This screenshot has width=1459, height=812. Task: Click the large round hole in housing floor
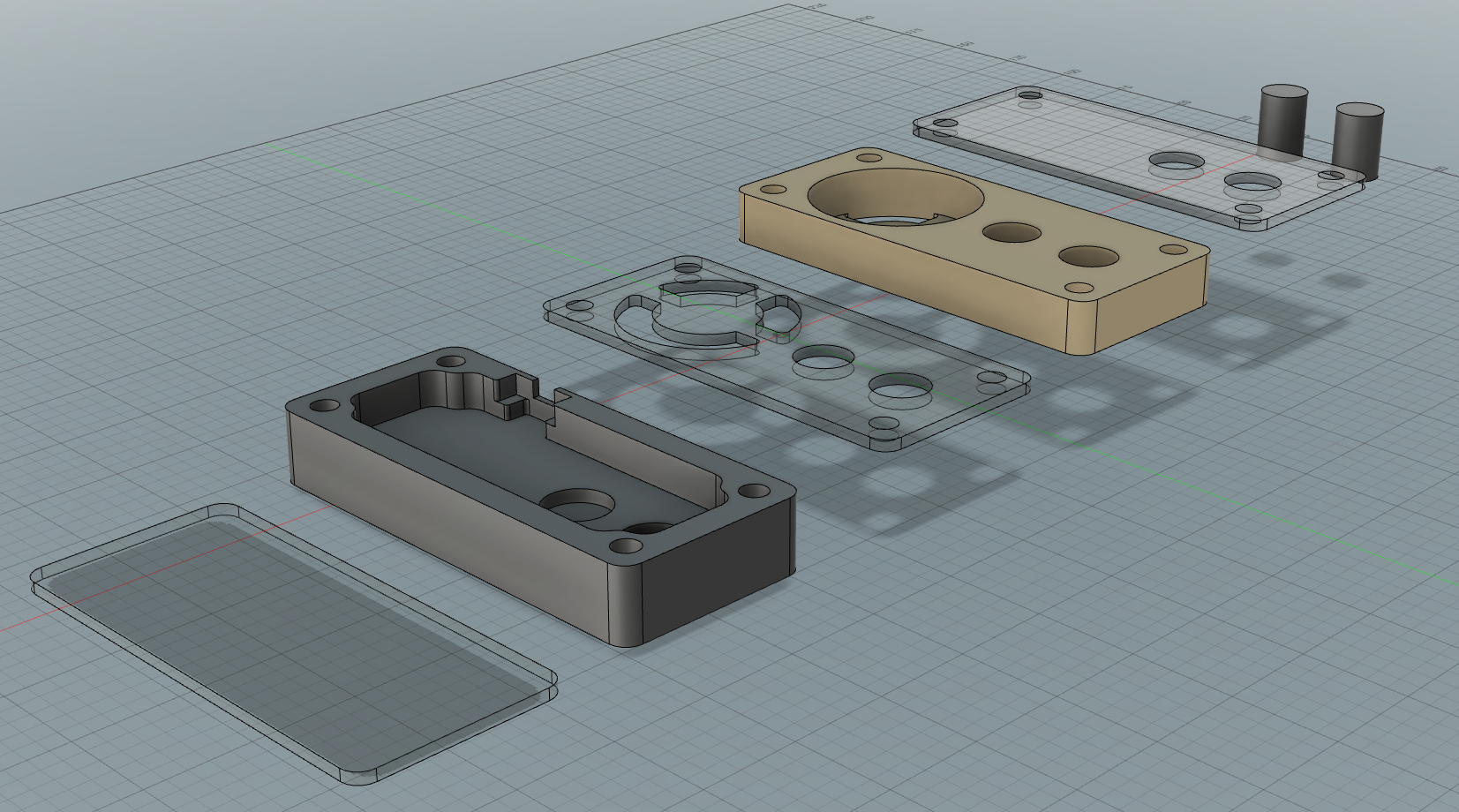pos(577,504)
